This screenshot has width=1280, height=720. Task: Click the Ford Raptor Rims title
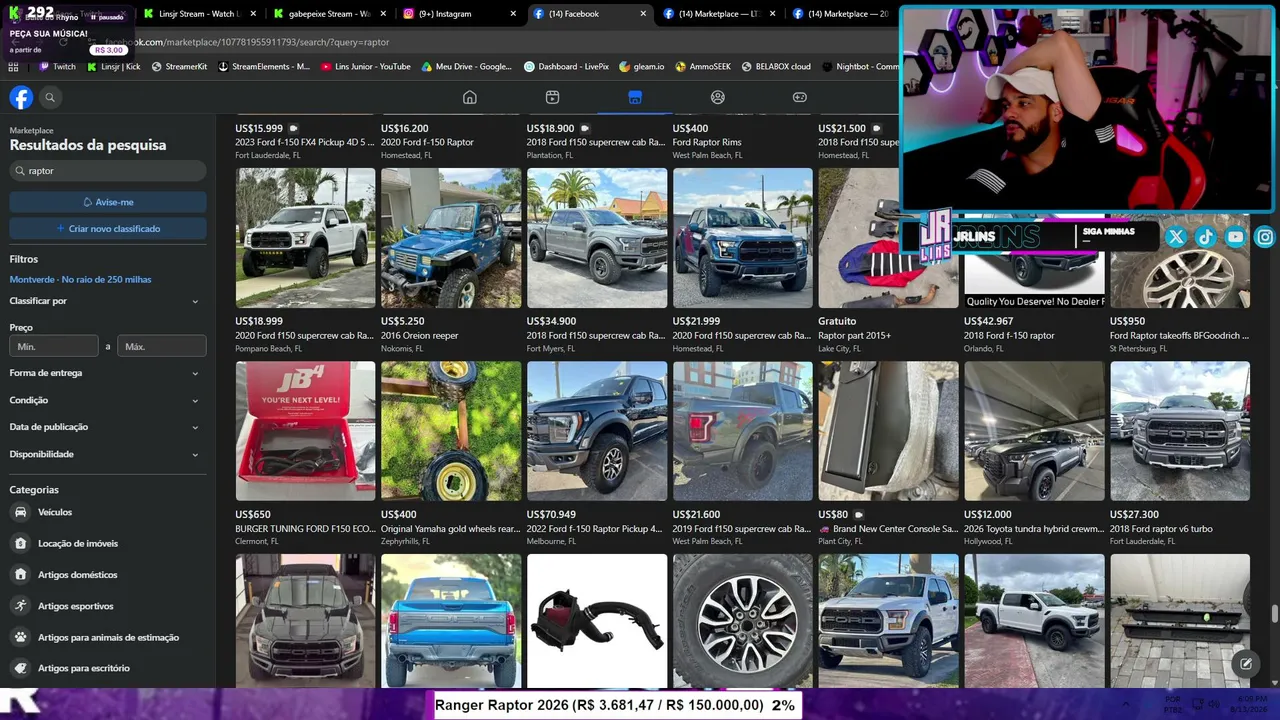[x=707, y=143]
